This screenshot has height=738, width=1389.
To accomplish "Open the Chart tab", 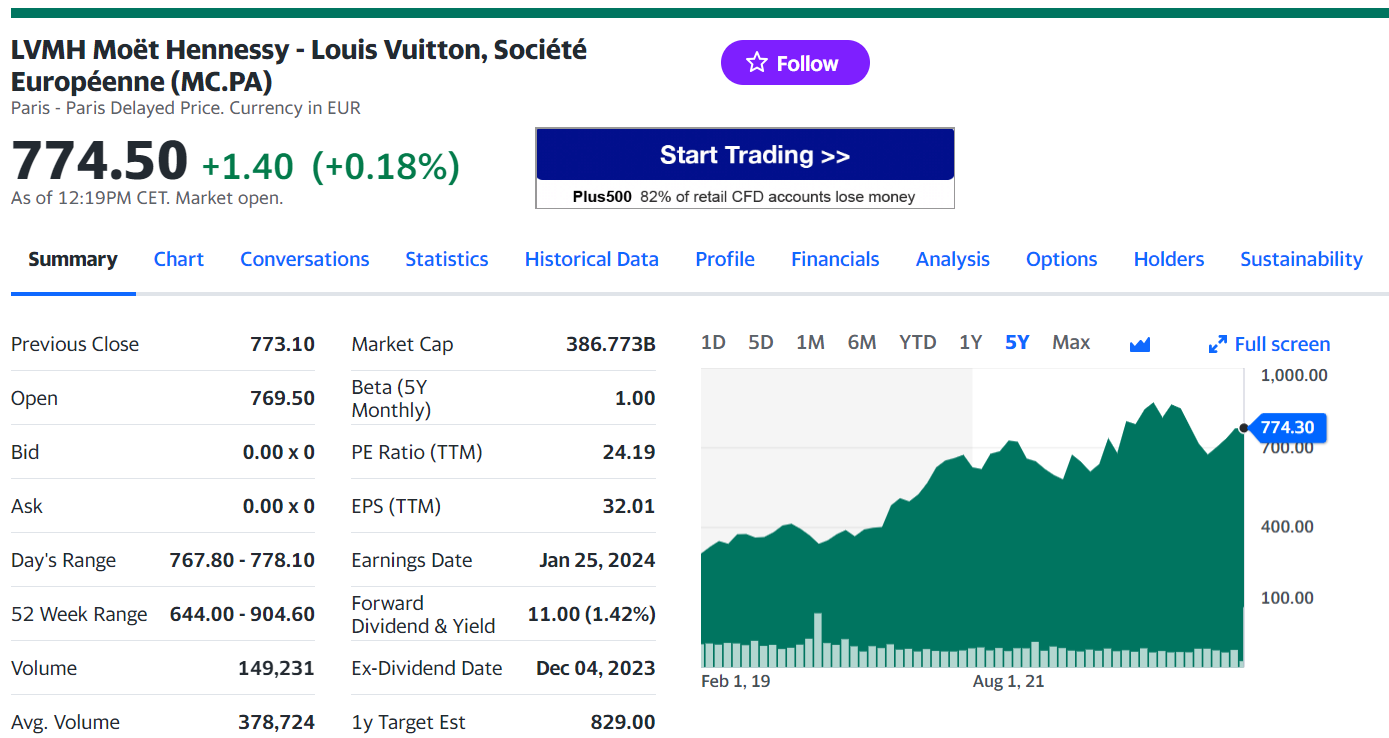I will pyautogui.click(x=179, y=259).
